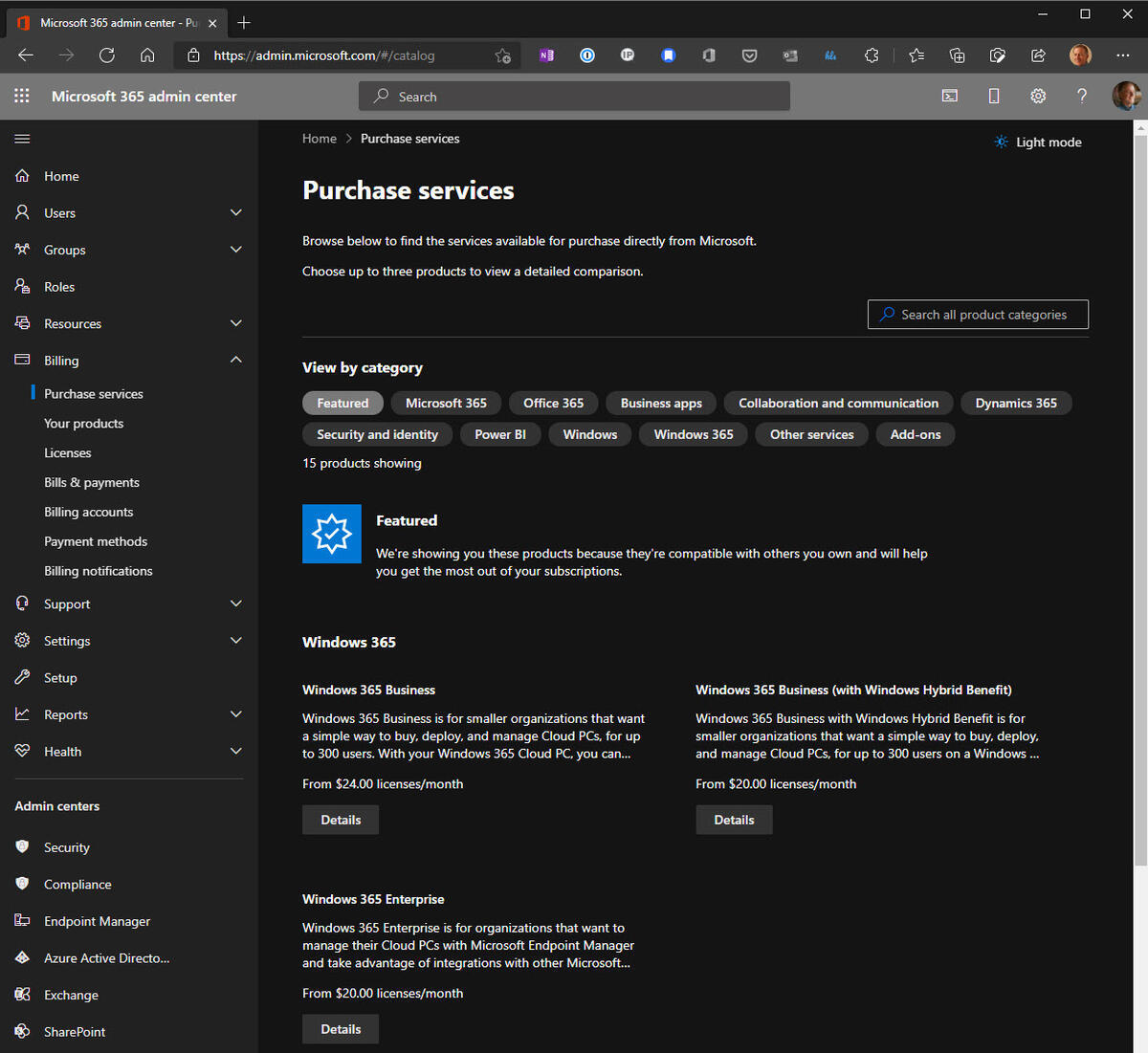The width and height of the screenshot is (1148, 1053).
Task: Click the settings gear icon in header
Action: (1038, 96)
